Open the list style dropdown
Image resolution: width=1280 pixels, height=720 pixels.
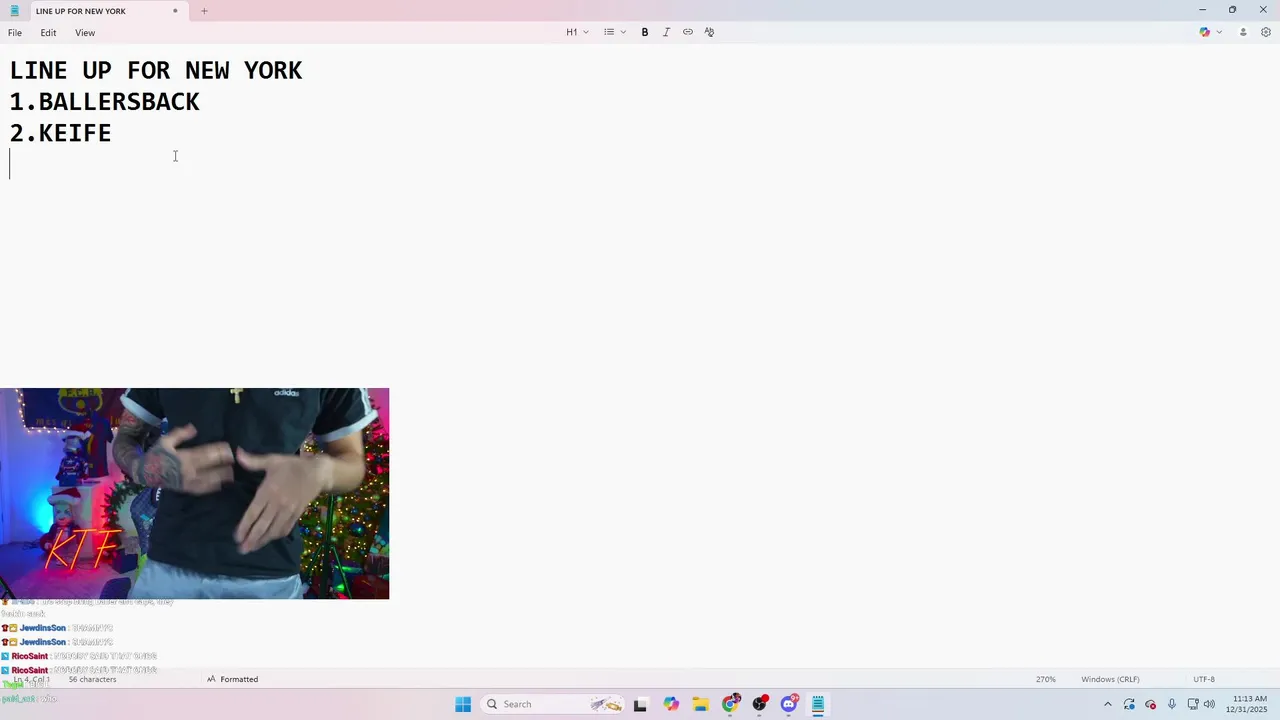click(614, 32)
